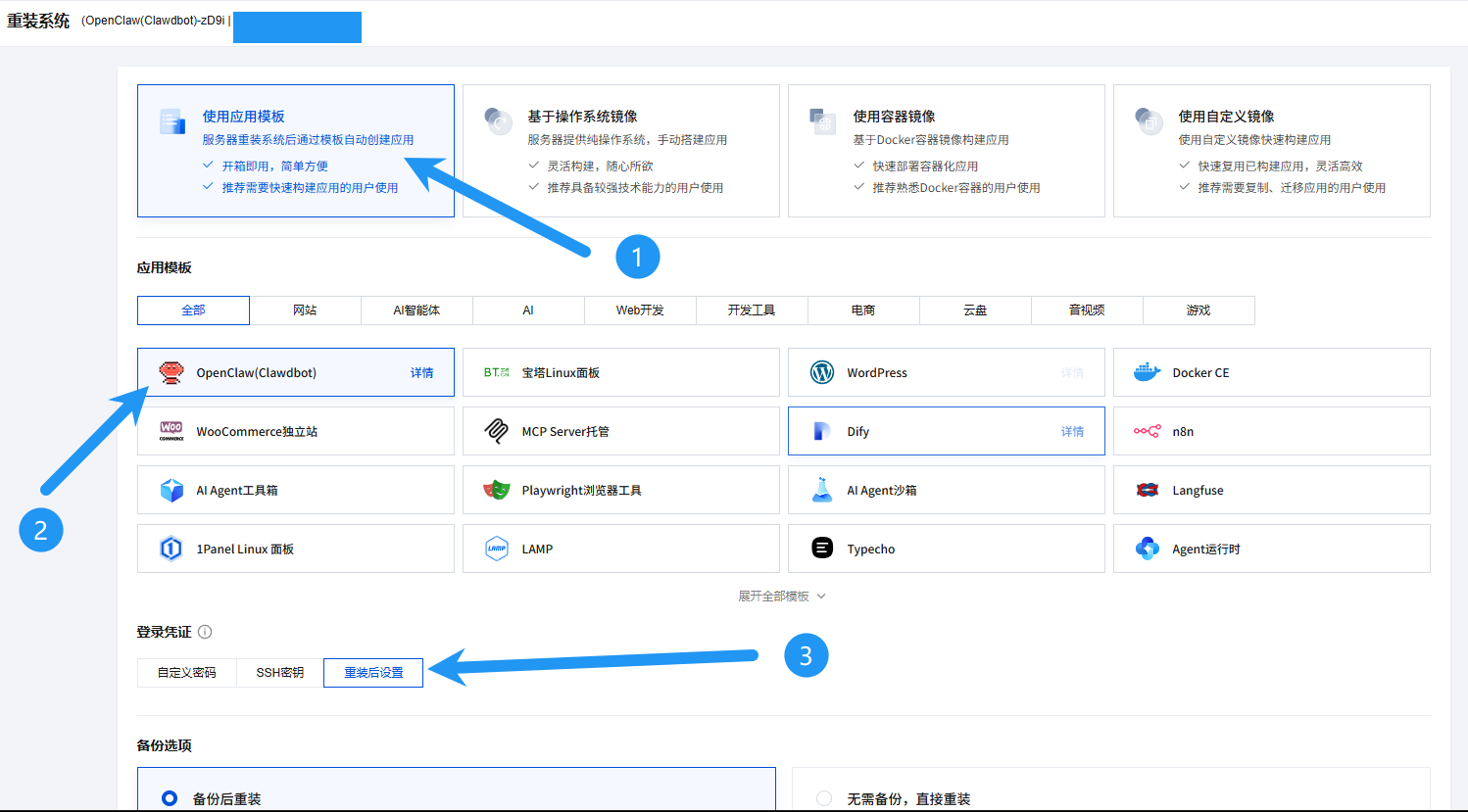
Task: Choose the 使用容器镜像 install method card
Action: [946, 150]
